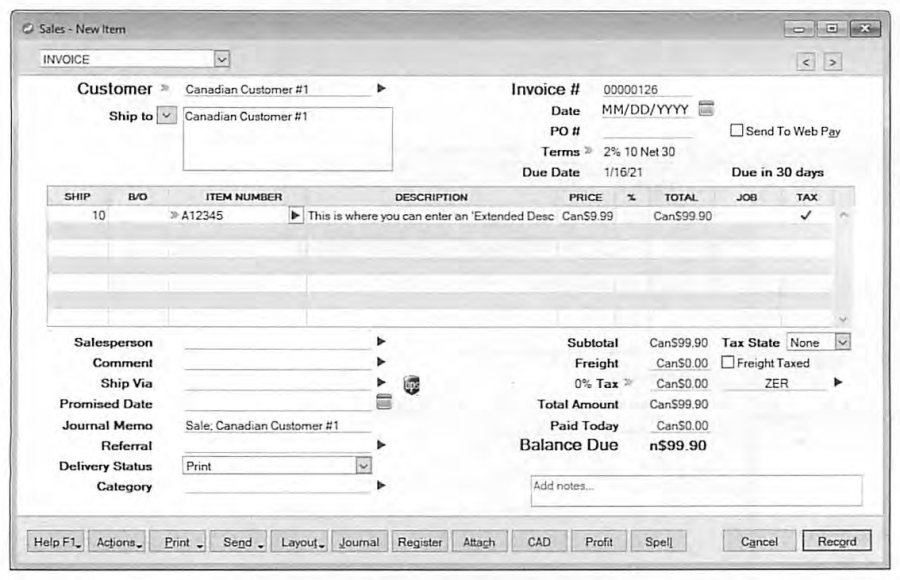Enable the Send To Web Pay checkbox

[736, 130]
